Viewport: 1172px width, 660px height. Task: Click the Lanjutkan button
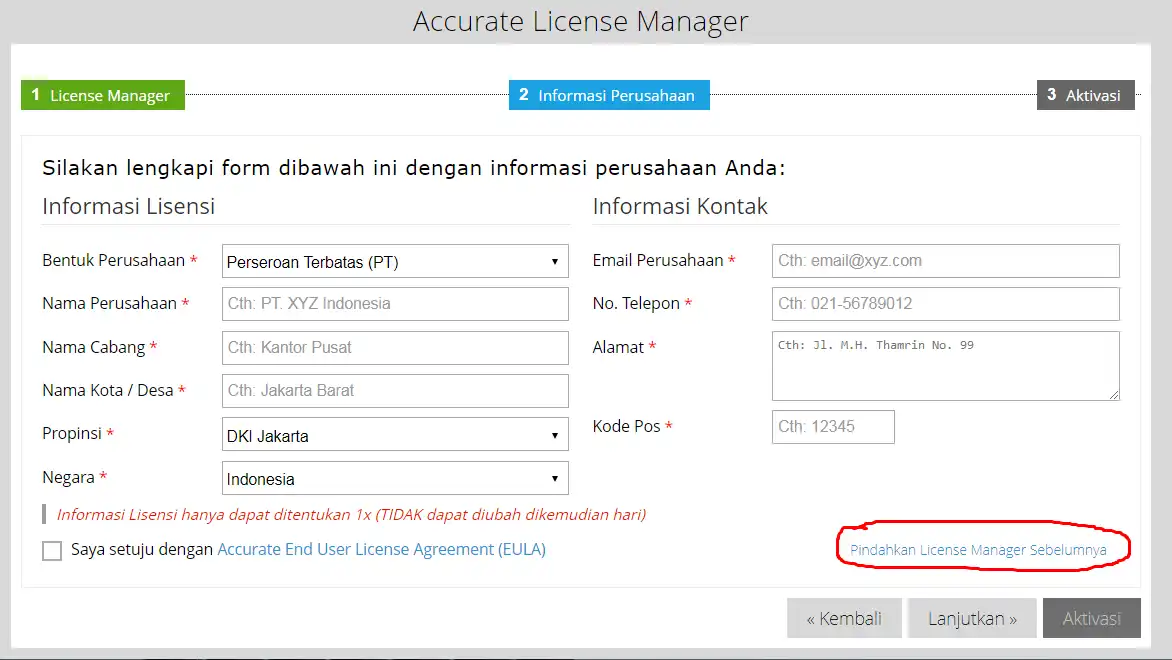[x=972, y=618]
